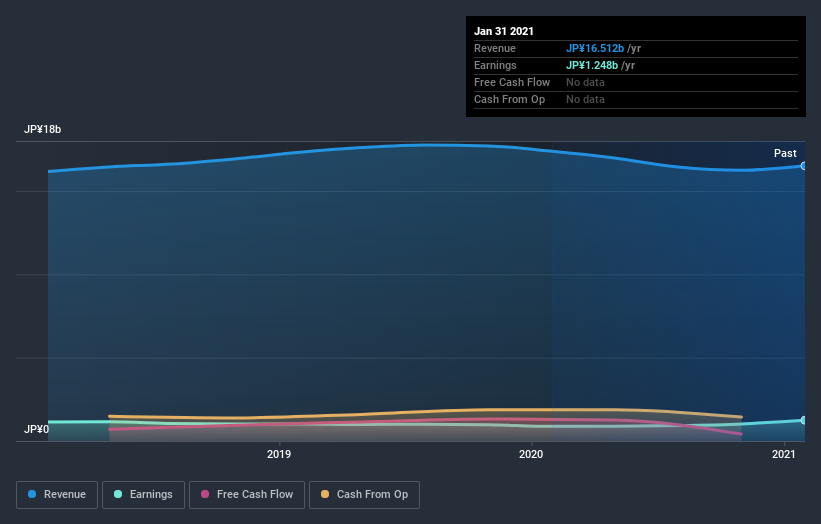Click the JP¥18b y-axis label

coord(42,129)
